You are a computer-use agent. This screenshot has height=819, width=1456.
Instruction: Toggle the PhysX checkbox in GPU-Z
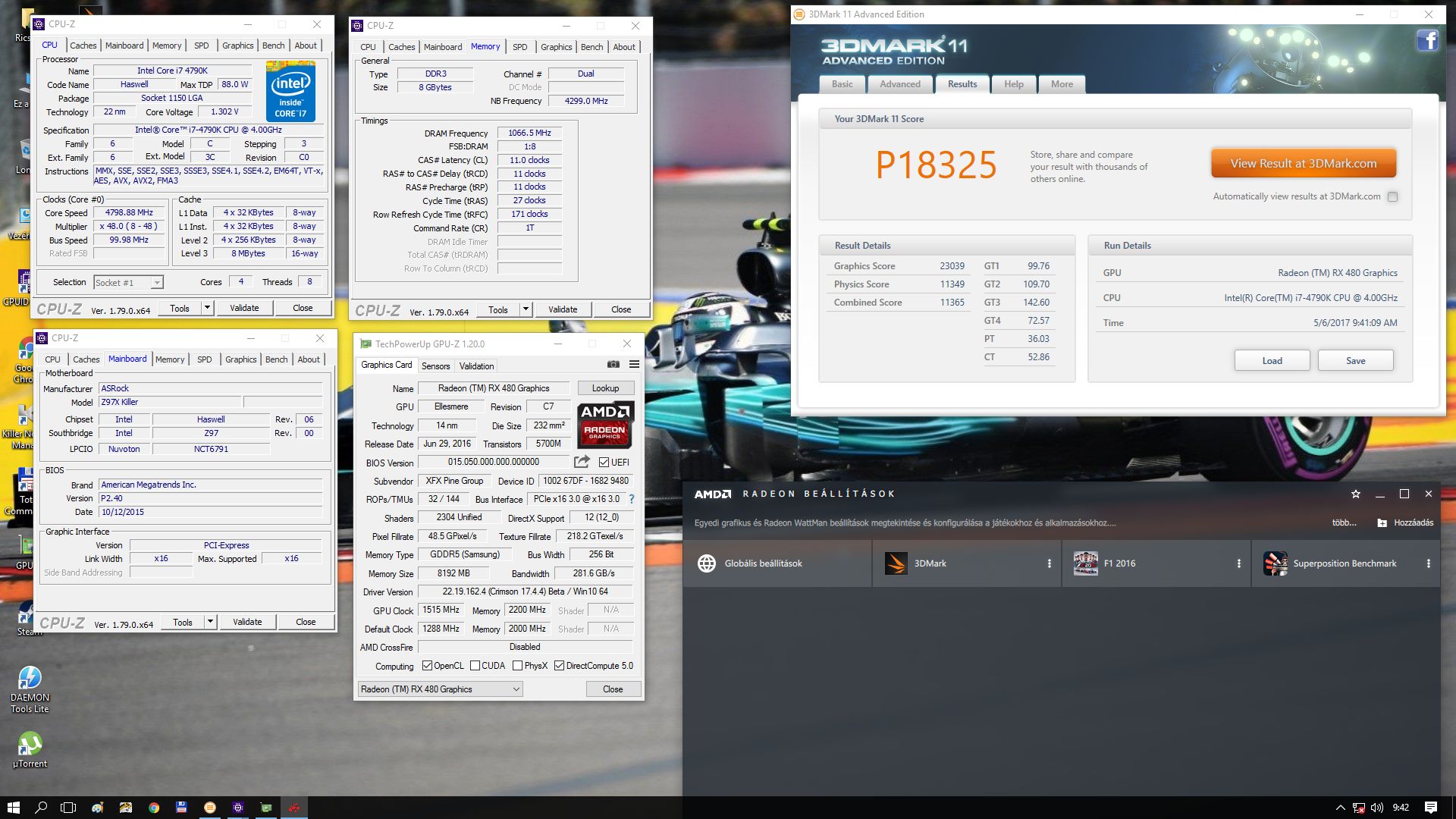[x=517, y=666]
